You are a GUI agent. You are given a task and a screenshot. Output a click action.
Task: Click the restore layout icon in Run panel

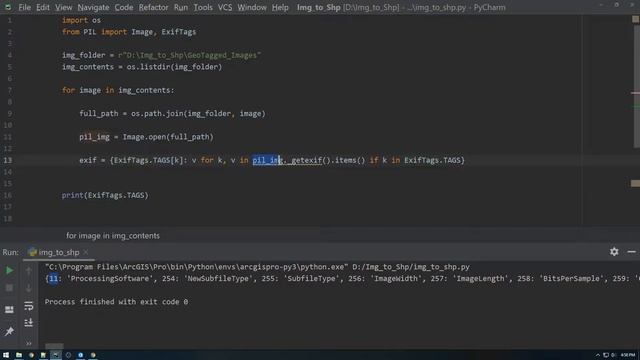(9, 309)
